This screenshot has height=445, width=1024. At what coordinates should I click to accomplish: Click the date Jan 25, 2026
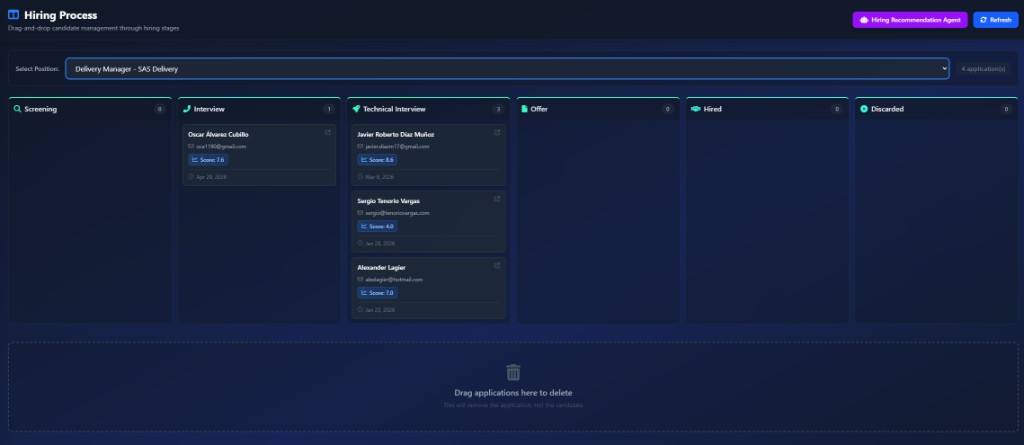pos(380,310)
